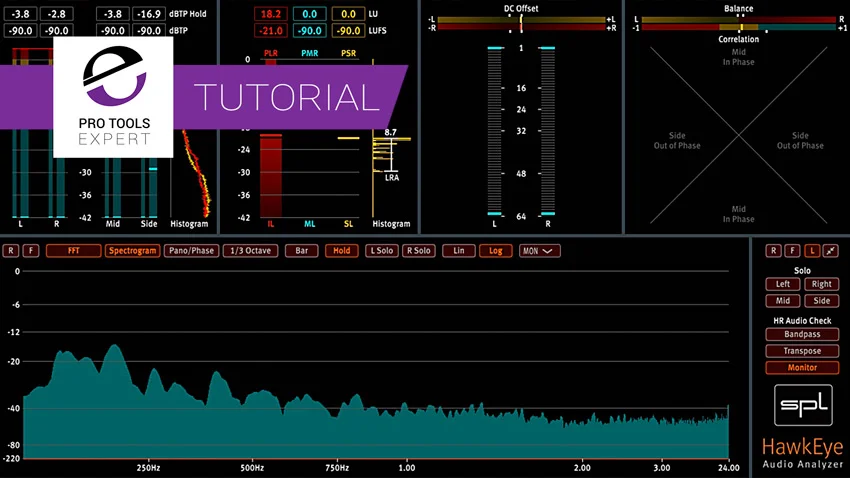This screenshot has height=478, width=850.
Task: Click the 750Hz frequency axis label
Action: [337, 468]
